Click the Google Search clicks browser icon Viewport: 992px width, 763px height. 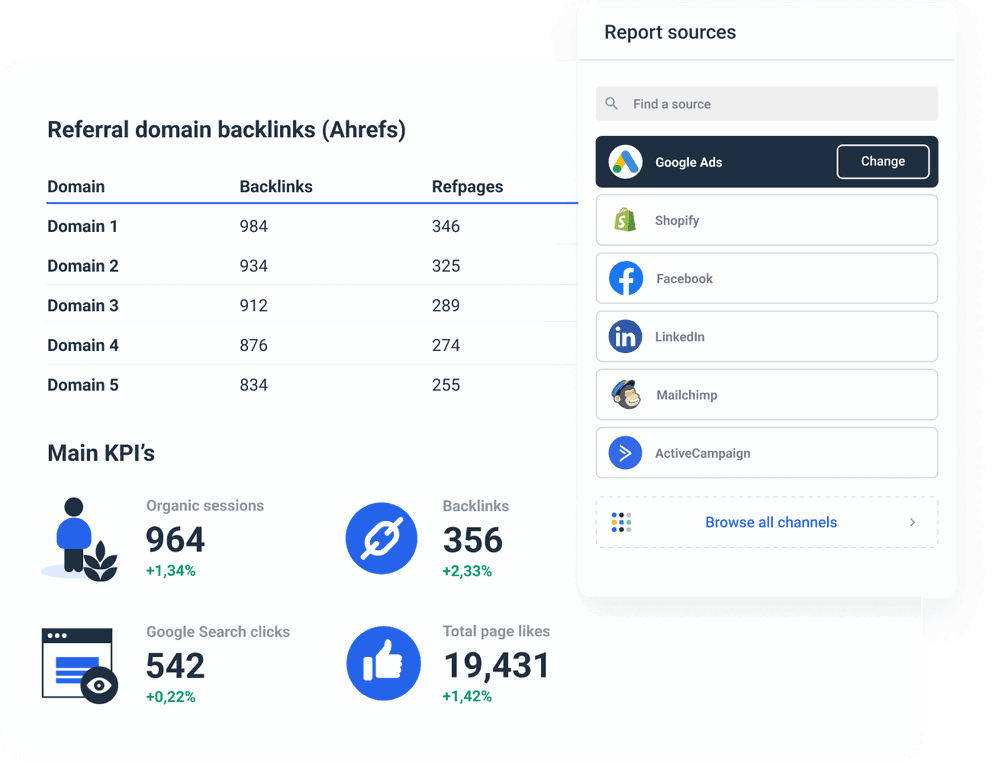tap(80, 666)
